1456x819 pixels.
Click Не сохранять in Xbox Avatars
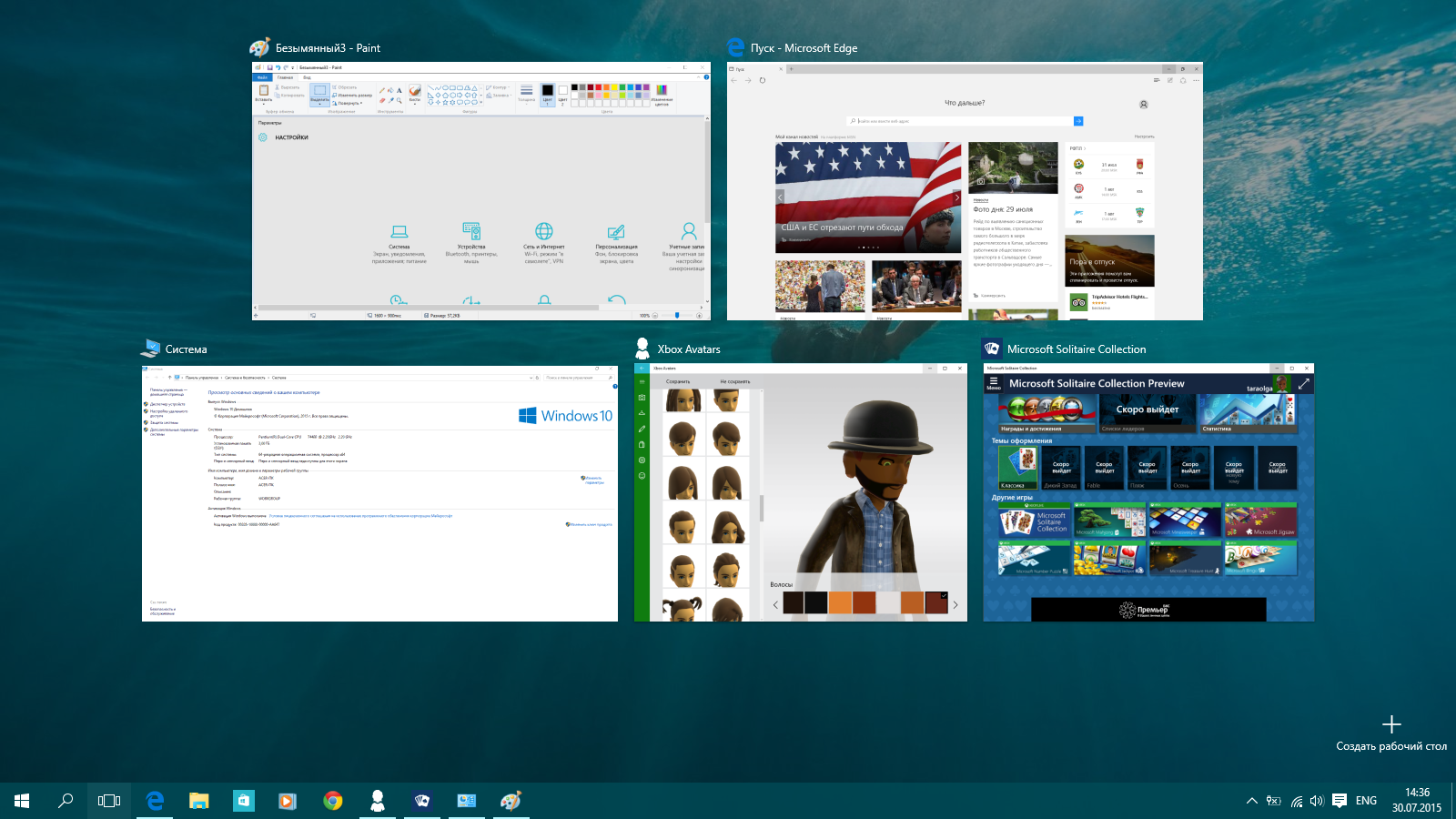pyautogui.click(x=735, y=381)
